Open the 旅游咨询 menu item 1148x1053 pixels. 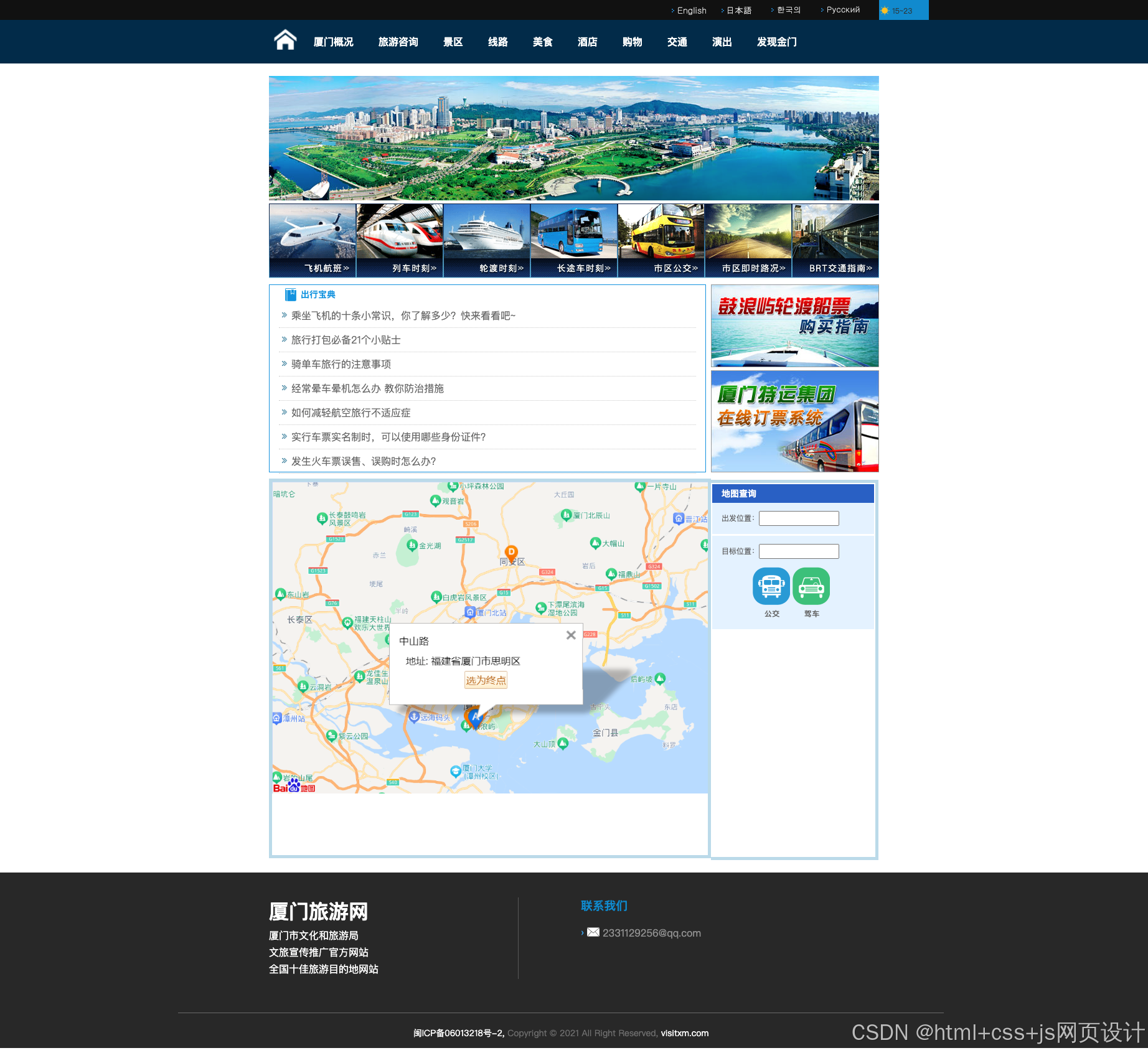pos(398,42)
